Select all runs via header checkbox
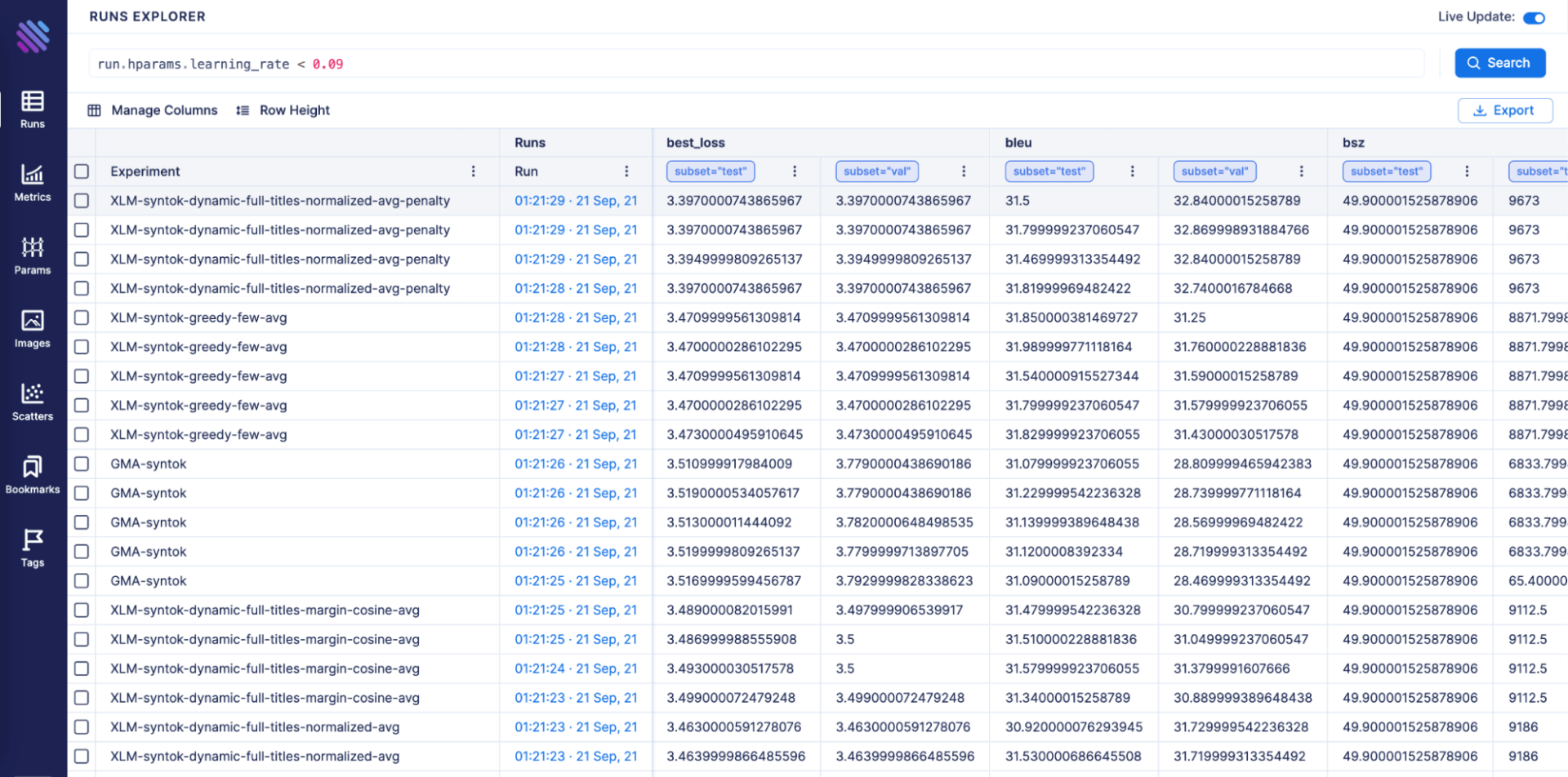Image resolution: width=1568 pixels, height=777 pixels. tap(81, 171)
